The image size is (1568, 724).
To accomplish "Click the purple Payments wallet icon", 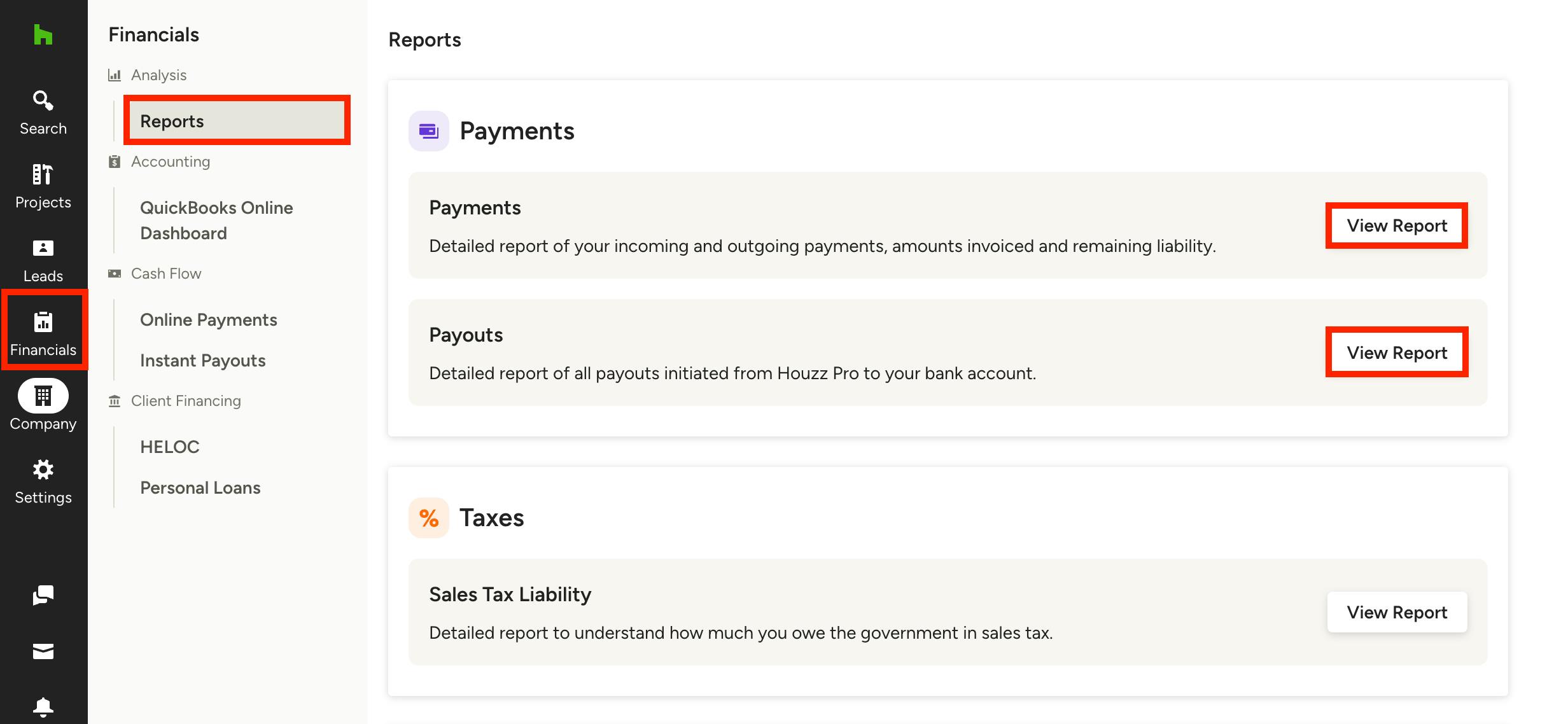I will tap(429, 131).
